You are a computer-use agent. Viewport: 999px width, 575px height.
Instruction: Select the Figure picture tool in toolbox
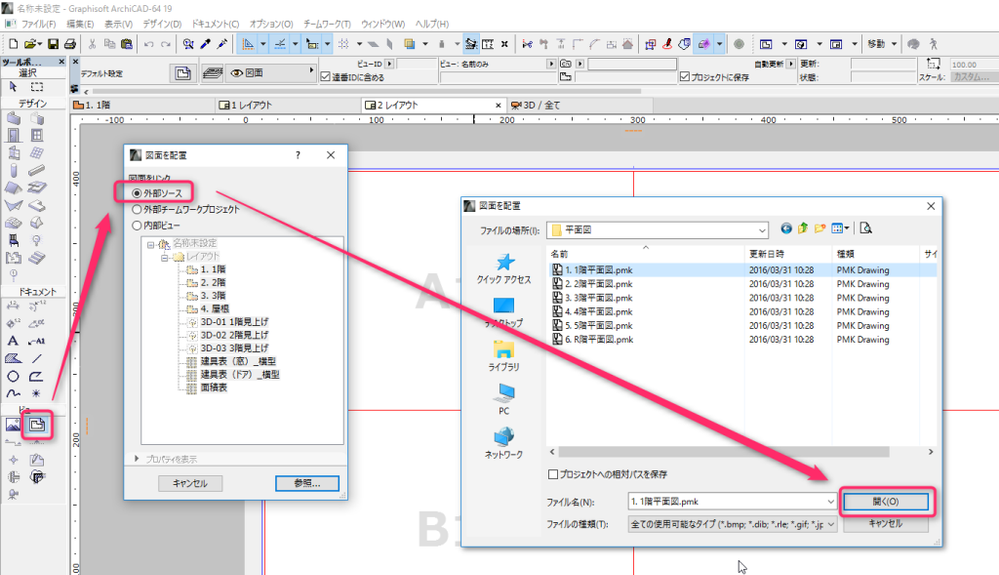point(13,424)
